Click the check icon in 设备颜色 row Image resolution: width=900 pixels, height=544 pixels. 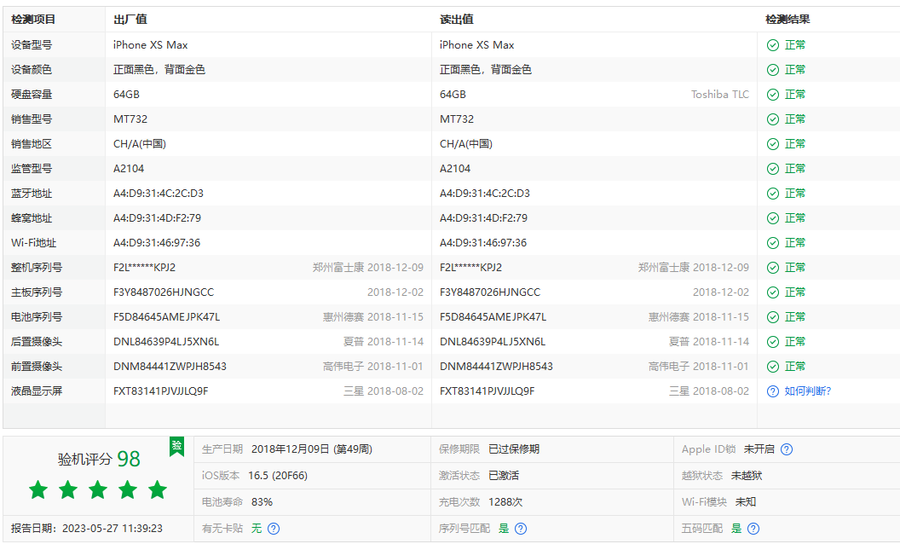(x=773, y=70)
